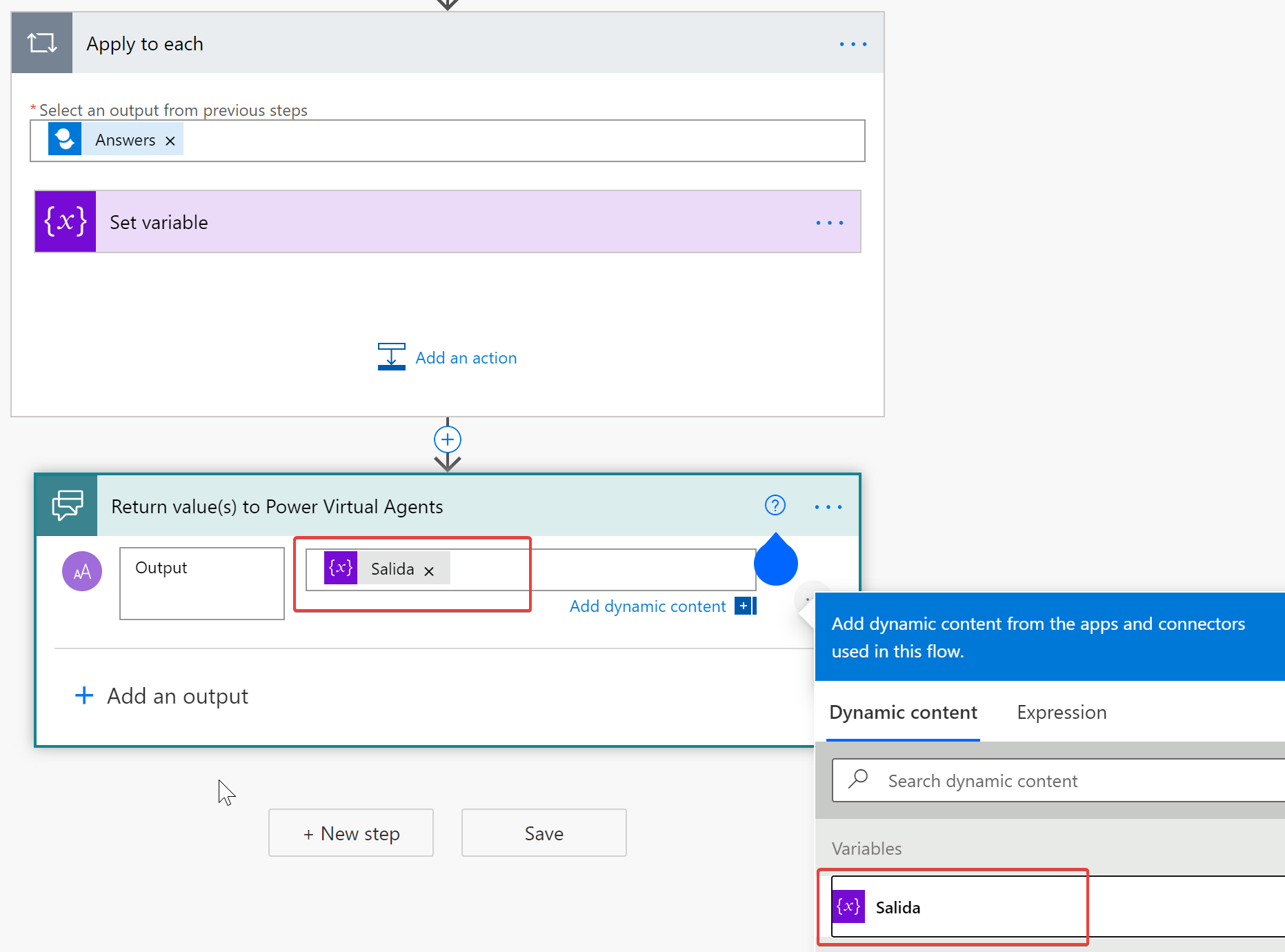Screen dimensions: 1285x952
Task: Click the Set variable purple icon
Action: click(x=66, y=222)
